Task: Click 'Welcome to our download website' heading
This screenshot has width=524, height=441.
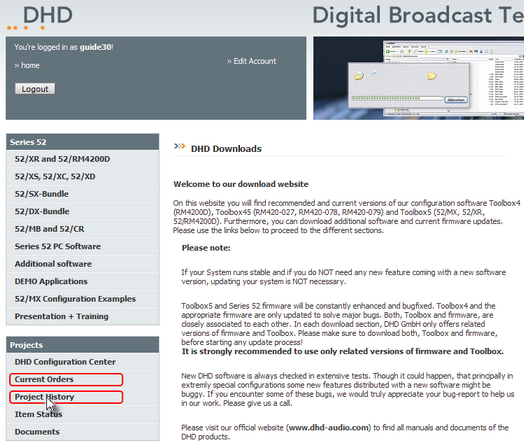Action: 241,184
